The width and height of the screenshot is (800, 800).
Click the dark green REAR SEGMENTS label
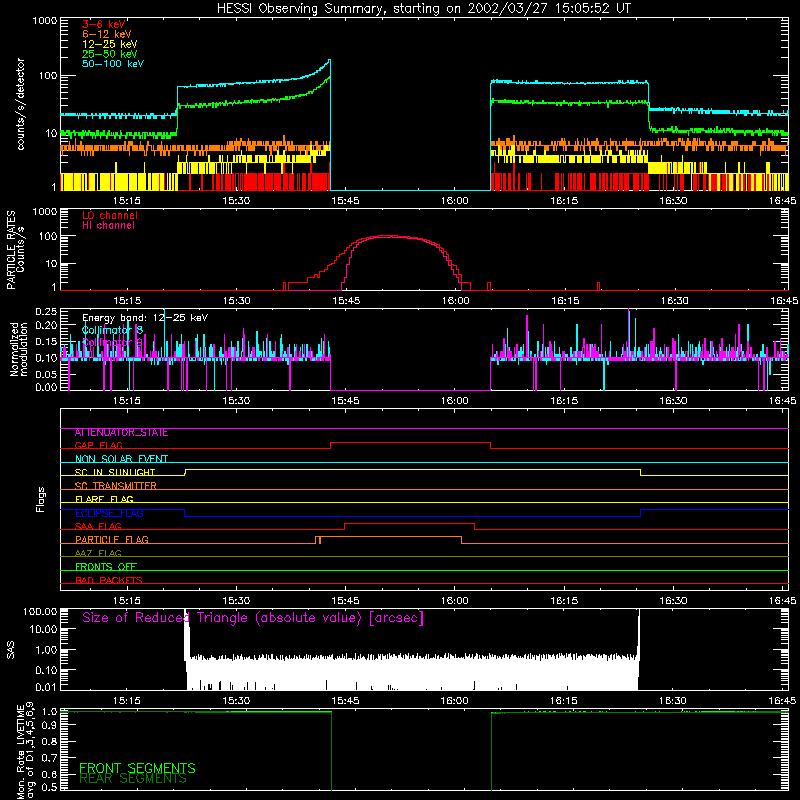pos(133,779)
